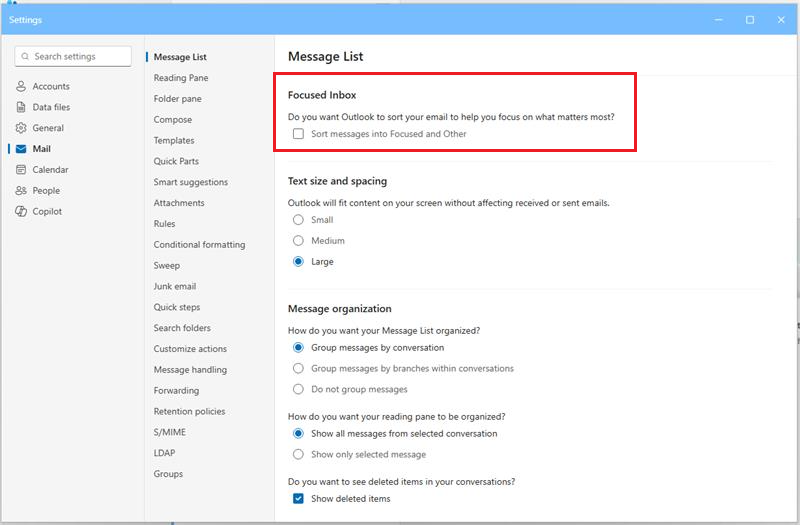800x525 pixels.
Task: Open the Reading Pane settings
Action: pyautogui.click(x=181, y=78)
